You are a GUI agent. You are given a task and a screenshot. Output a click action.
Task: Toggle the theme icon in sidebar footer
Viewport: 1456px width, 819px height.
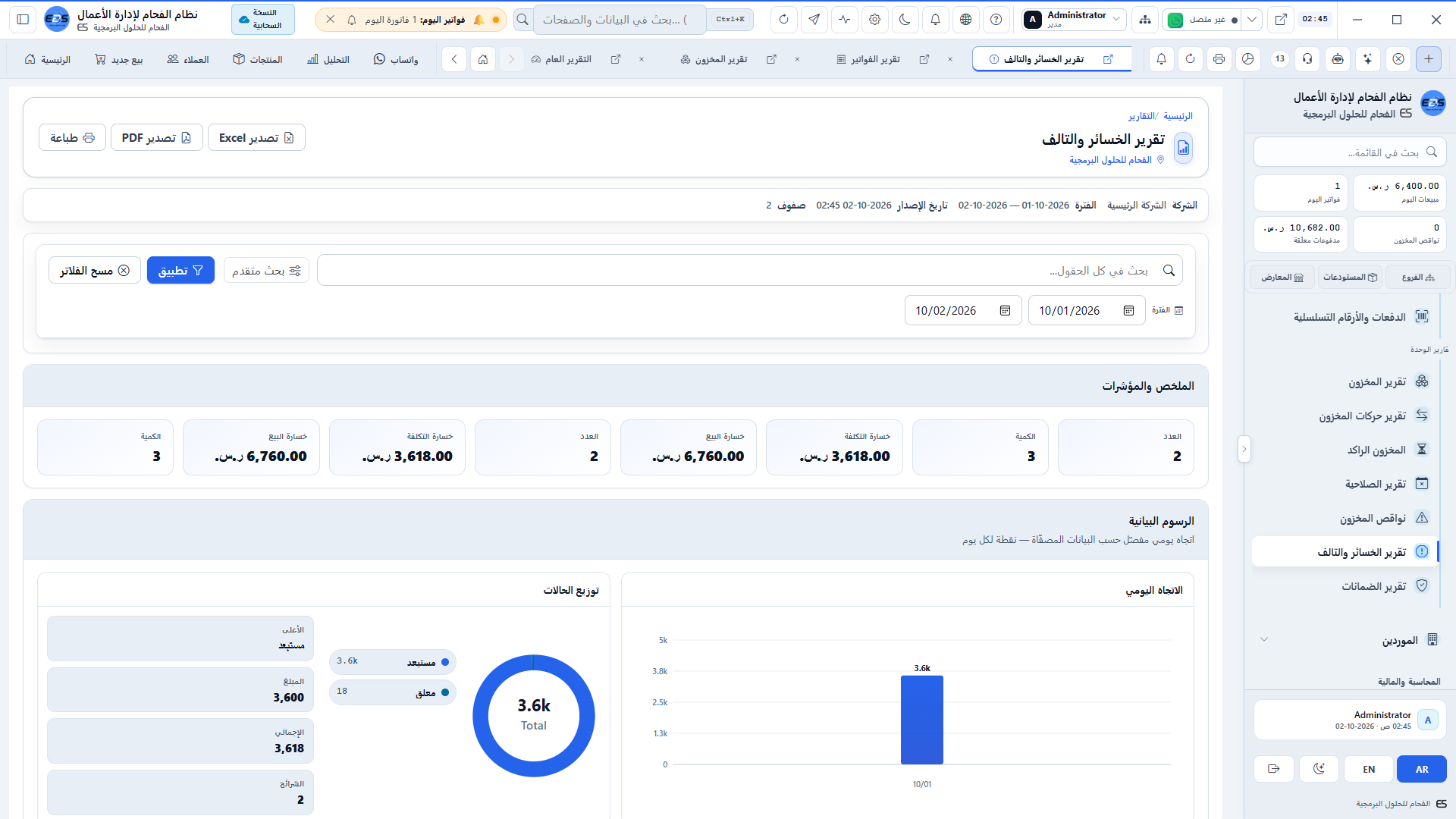click(1319, 769)
